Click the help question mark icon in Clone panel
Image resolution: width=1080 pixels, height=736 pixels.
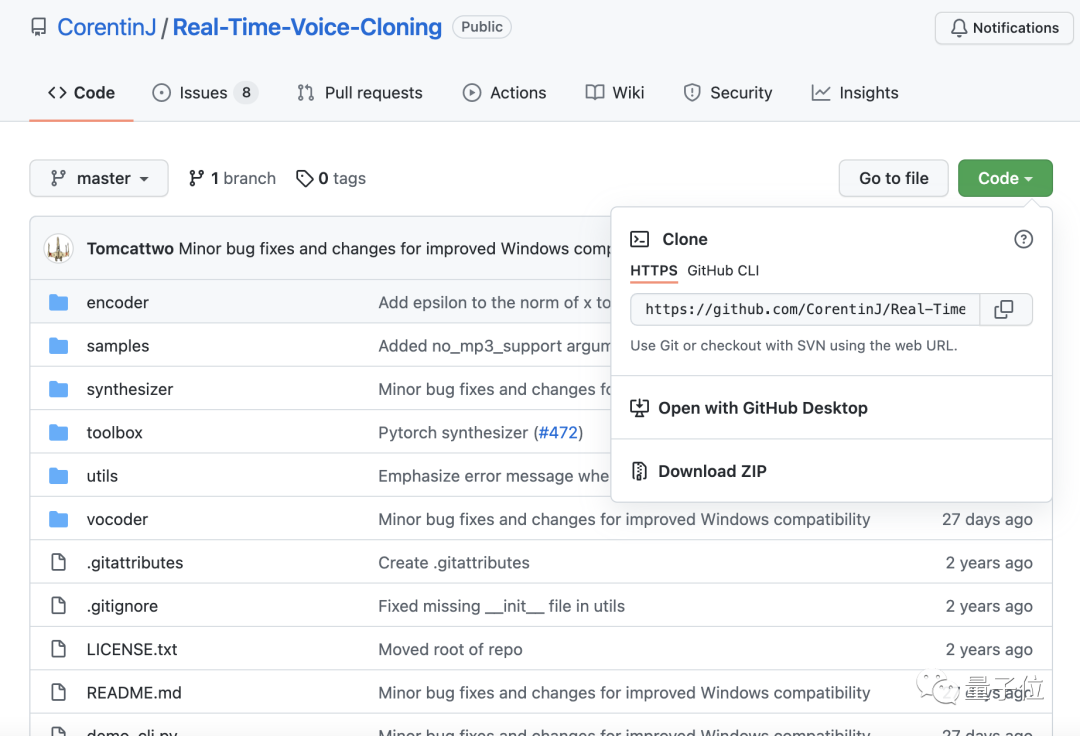1024,239
